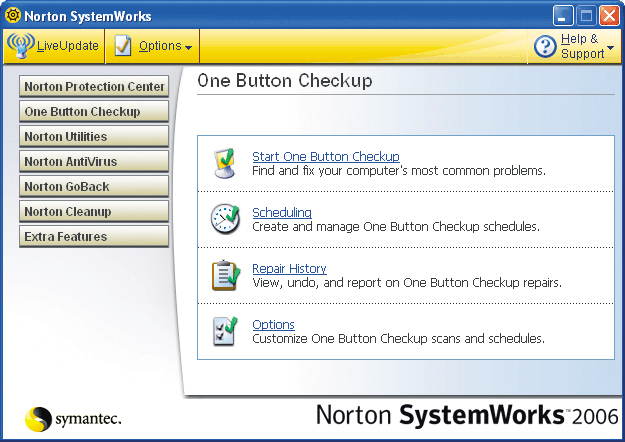Minimize the Norton SystemWorks window
The height and width of the screenshot is (442, 625).
coord(563,16)
